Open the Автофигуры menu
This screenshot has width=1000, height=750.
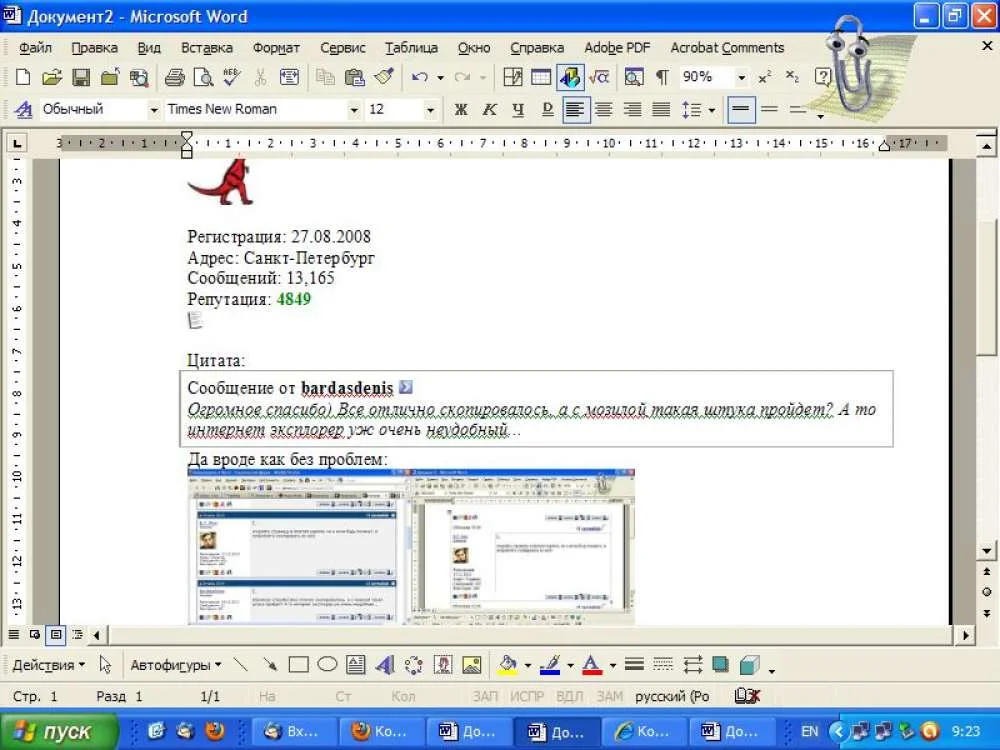coord(176,665)
